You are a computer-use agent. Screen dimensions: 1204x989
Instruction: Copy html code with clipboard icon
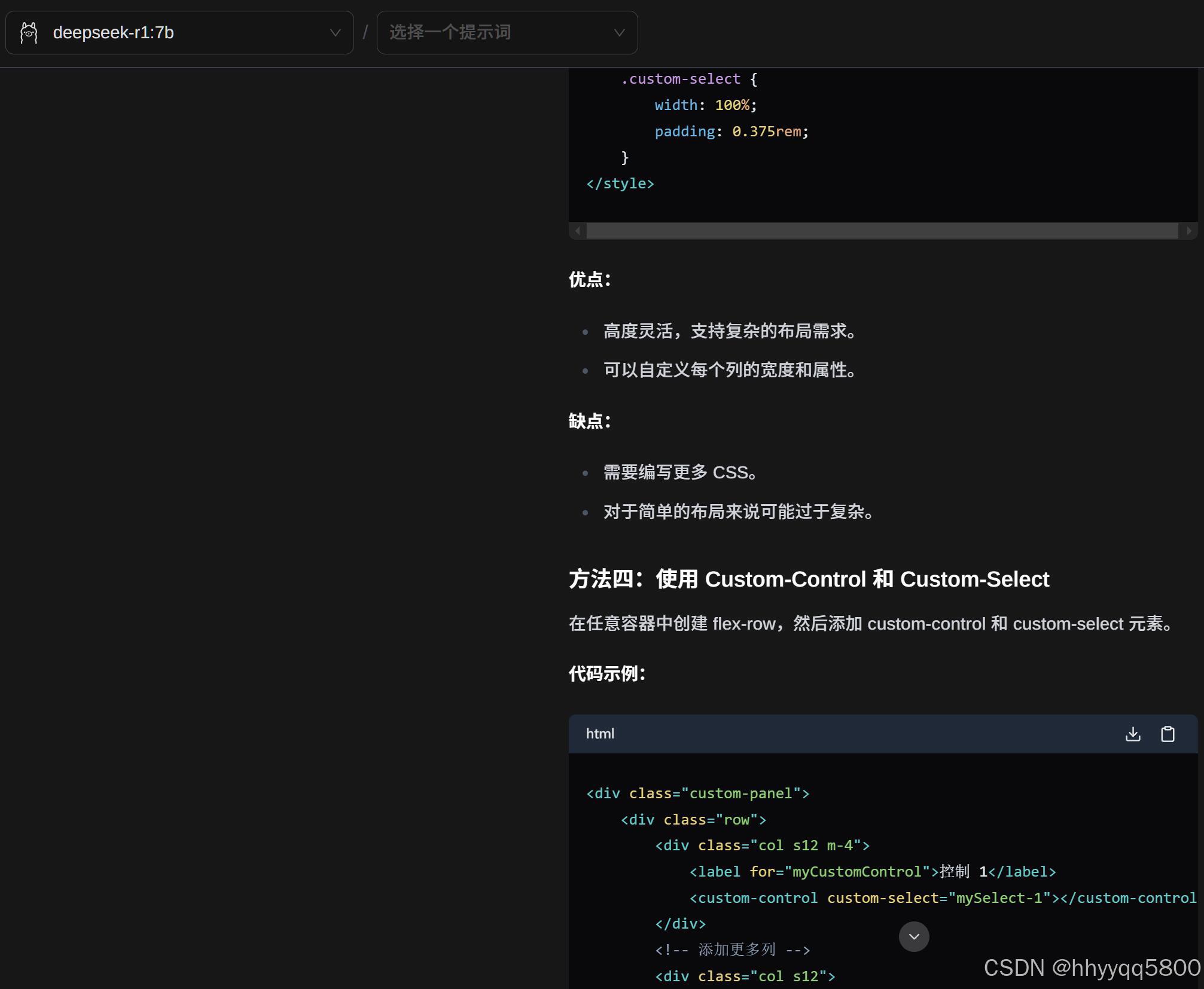[x=1168, y=734]
